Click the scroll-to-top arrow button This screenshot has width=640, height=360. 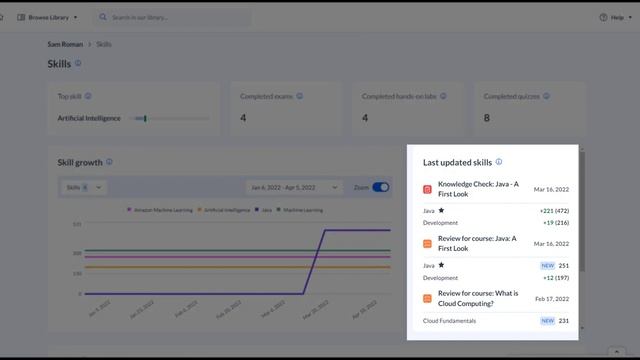click(617, 351)
